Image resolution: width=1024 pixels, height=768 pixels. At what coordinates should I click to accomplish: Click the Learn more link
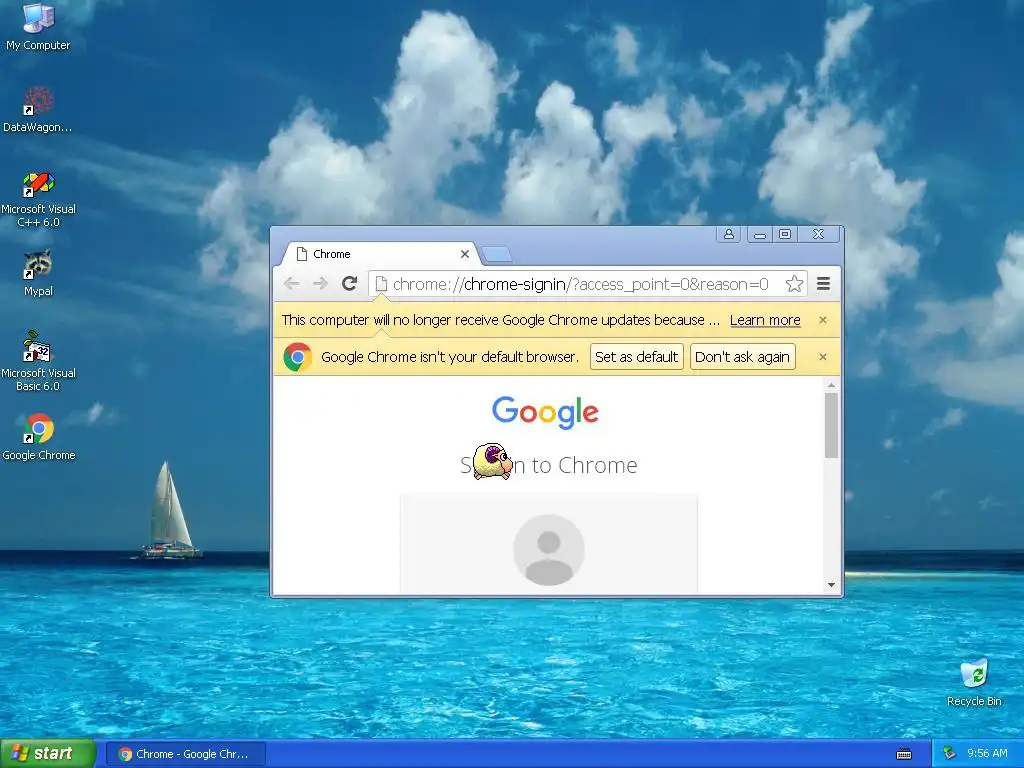(x=765, y=320)
